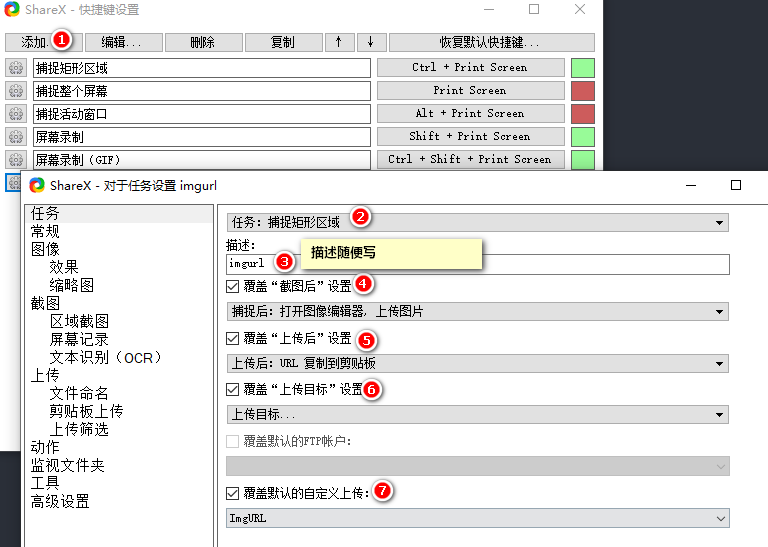This screenshot has width=768, height=547.
Task: Move hotkey down with the ↓ arrow button
Action: click(x=370, y=43)
